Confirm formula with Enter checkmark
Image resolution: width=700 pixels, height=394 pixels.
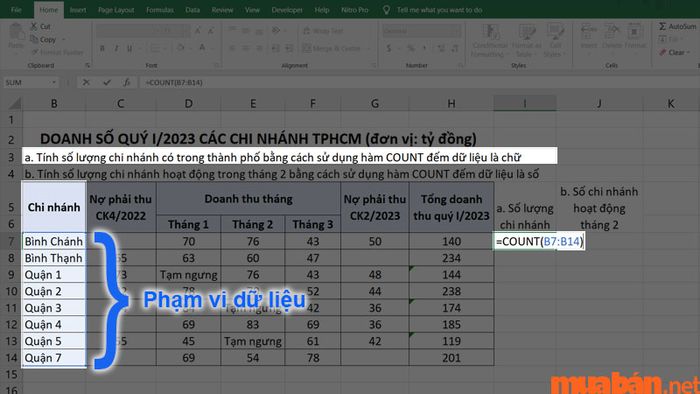click(x=107, y=83)
